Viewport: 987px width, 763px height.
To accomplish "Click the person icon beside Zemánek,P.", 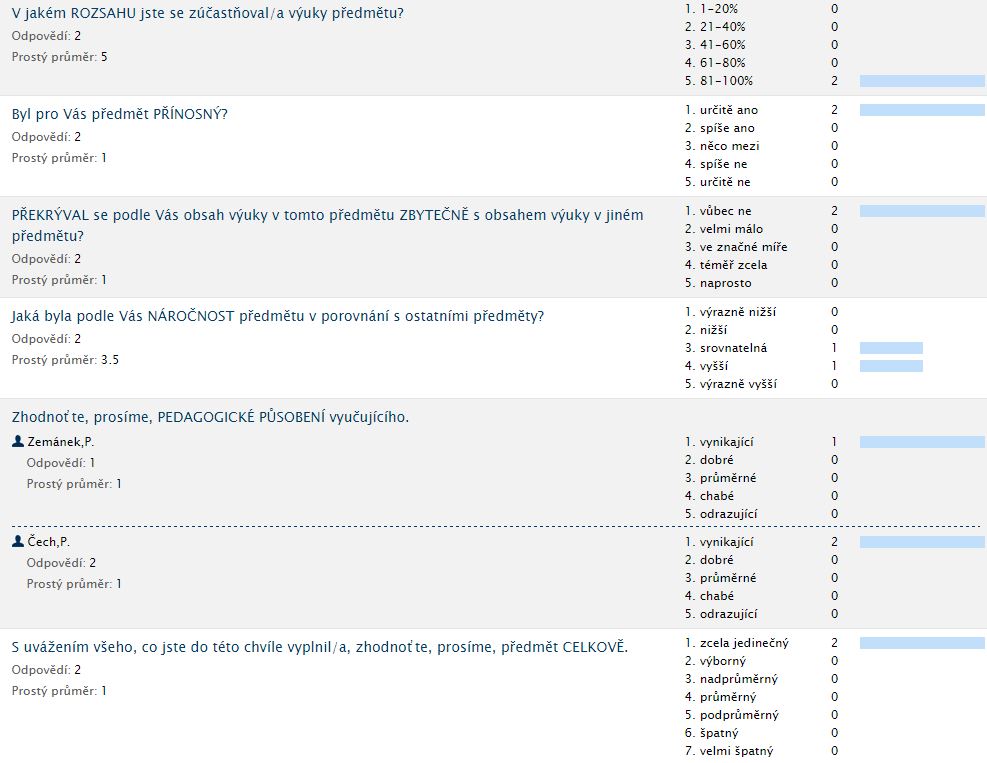I will pos(18,441).
